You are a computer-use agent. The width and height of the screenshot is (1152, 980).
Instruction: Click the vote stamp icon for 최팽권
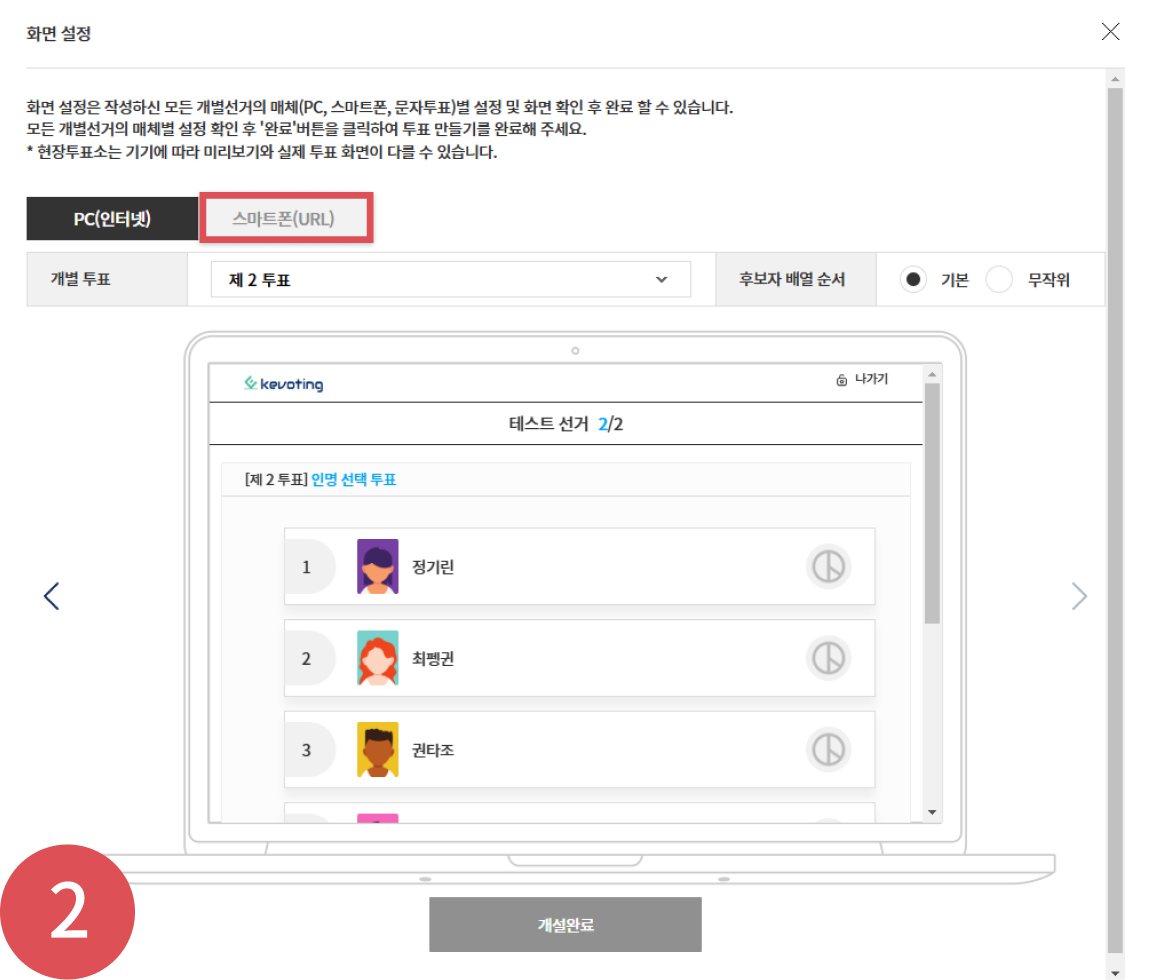tap(828, 658)
